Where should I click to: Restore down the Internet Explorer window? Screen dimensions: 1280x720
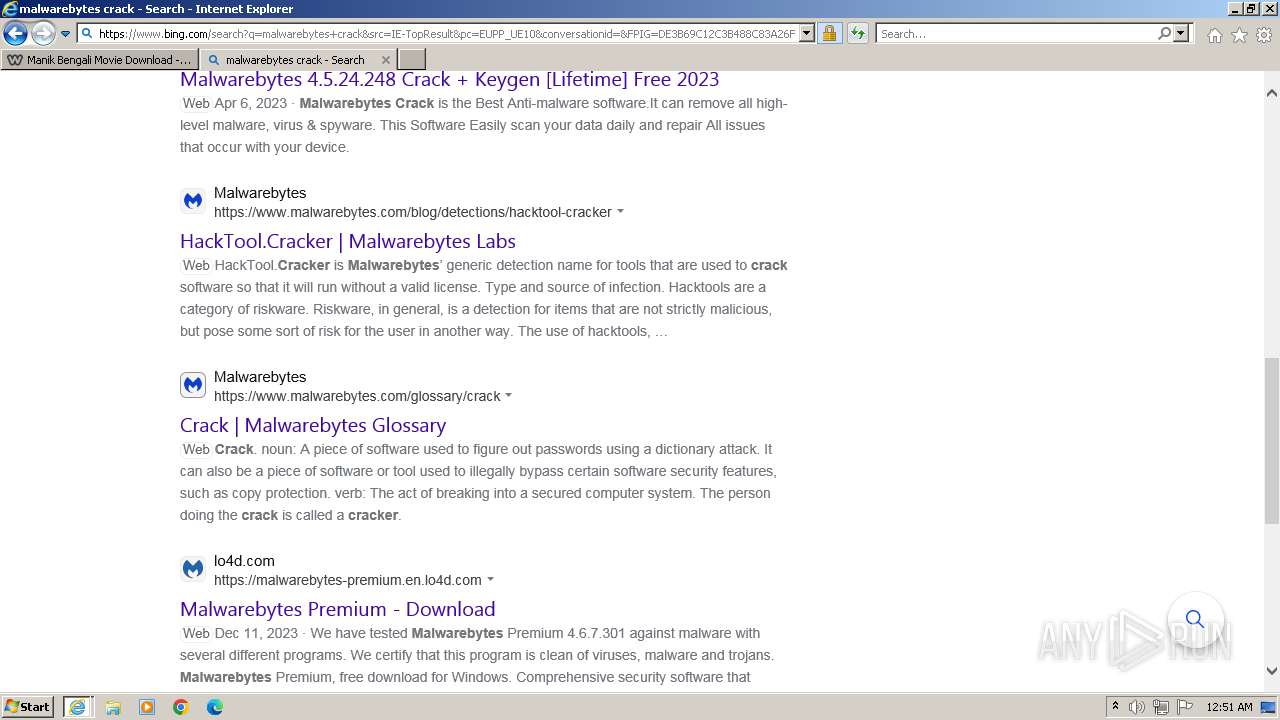1250,8
